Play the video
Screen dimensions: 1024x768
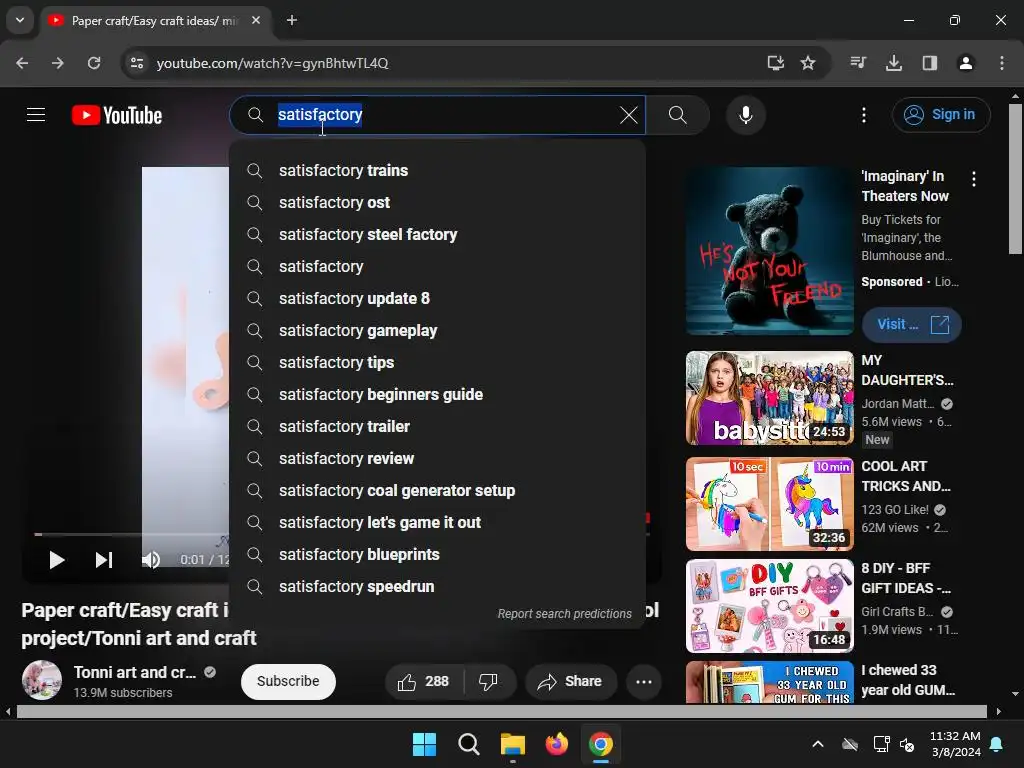(56, 560)
